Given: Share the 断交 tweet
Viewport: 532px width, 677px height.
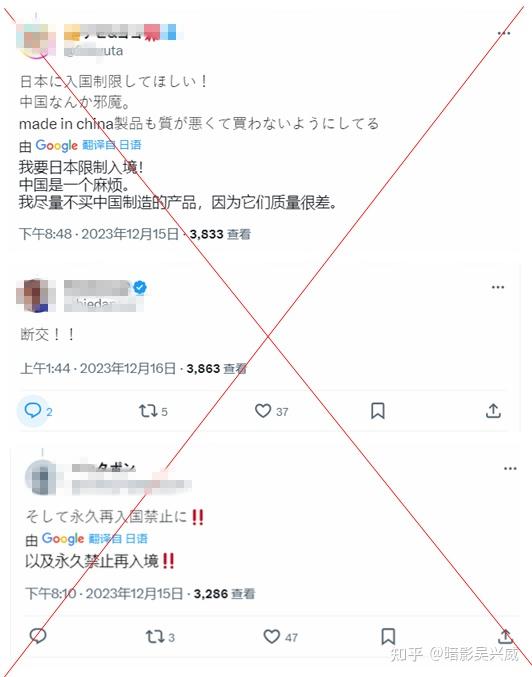Looking at the screenshot, I should [x=493, y=411].
